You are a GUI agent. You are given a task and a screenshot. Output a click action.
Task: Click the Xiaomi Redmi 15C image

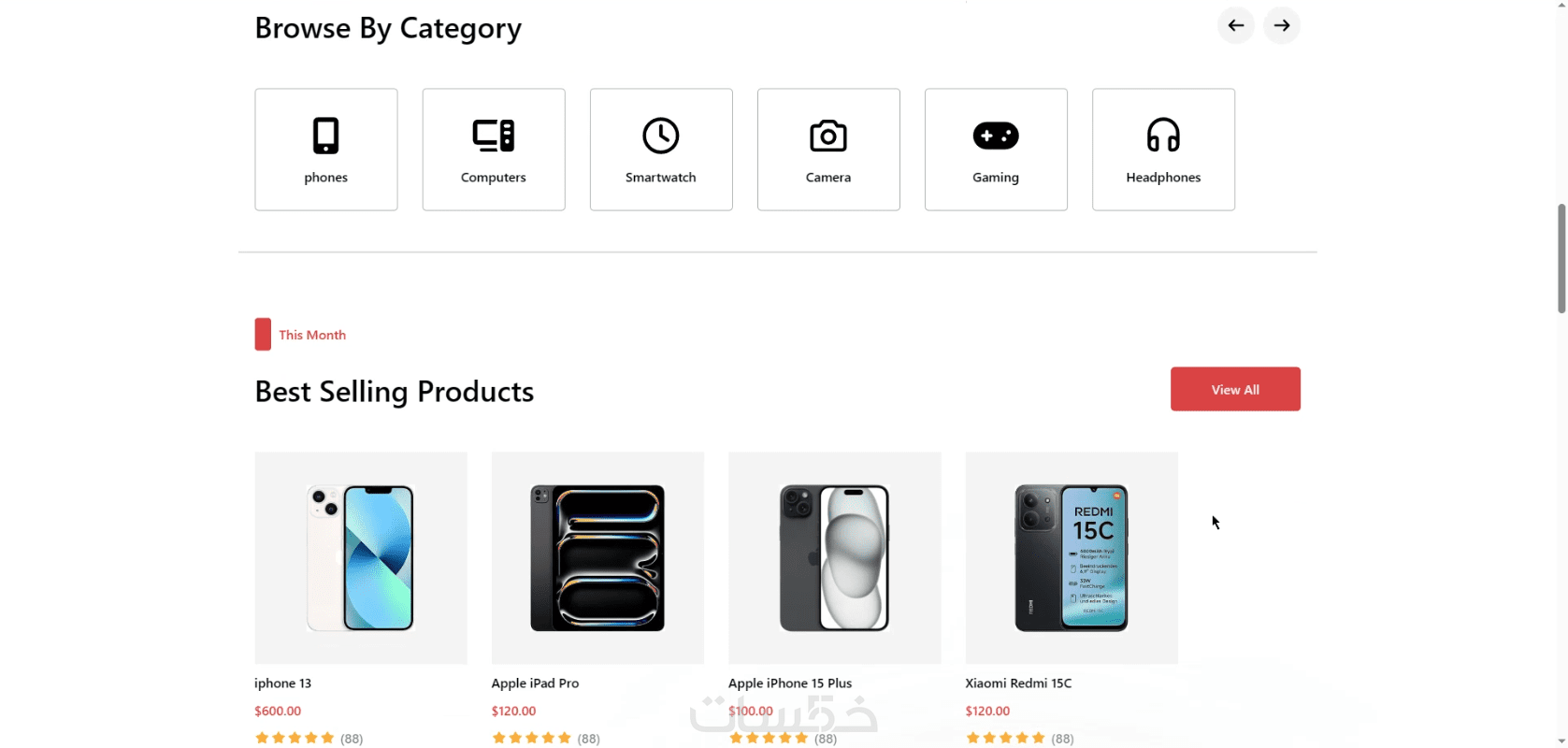pyautogui.click(x=1072, y=557)
